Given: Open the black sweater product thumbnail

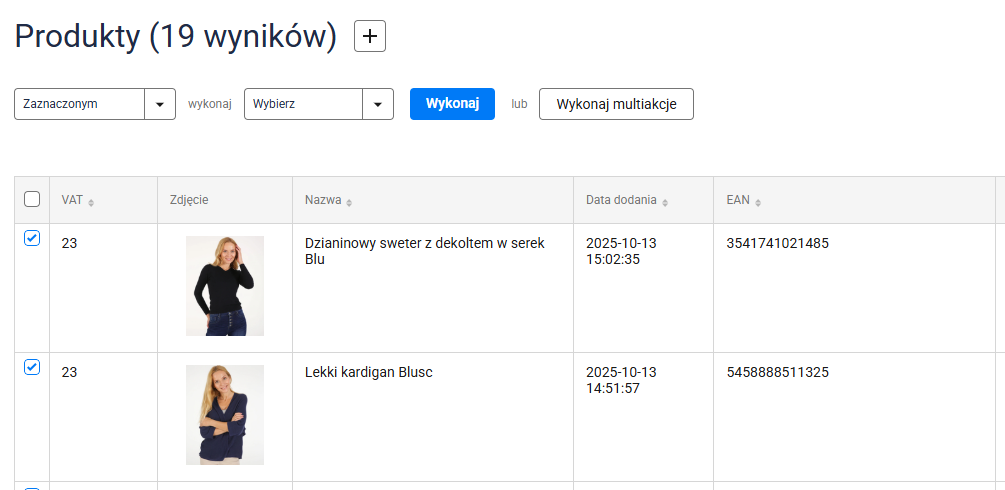Looking at the screenshot, I should point(225,286).
